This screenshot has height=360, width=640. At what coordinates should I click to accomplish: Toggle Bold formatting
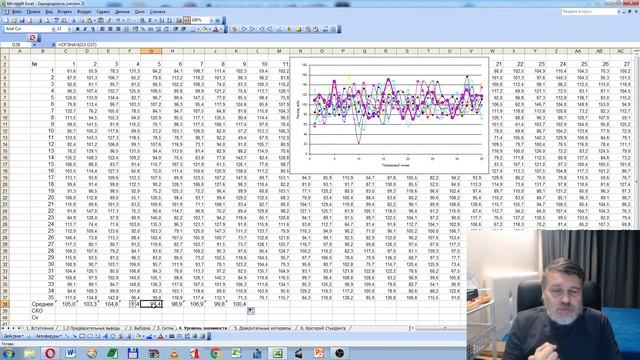(x=78, y=29)
